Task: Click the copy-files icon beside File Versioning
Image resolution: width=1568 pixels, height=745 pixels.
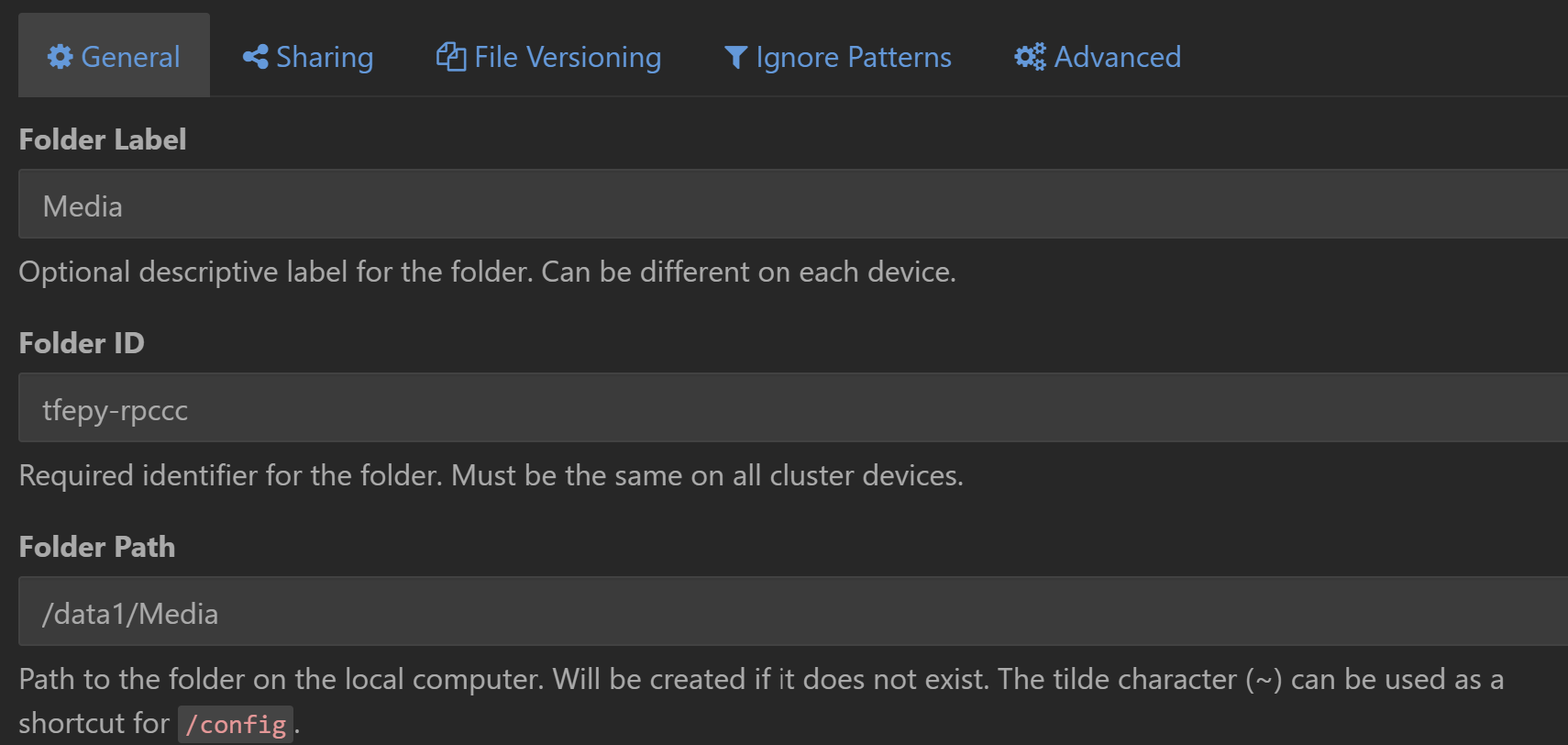Action: point(451,57)
